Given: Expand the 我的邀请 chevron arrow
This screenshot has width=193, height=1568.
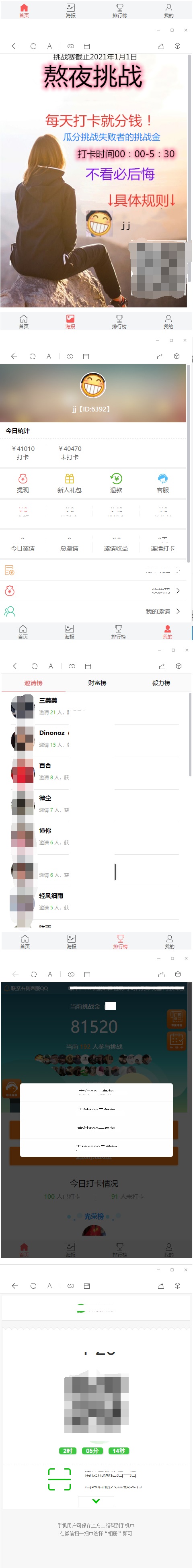Looking at the screenshot, I should 178,611.
